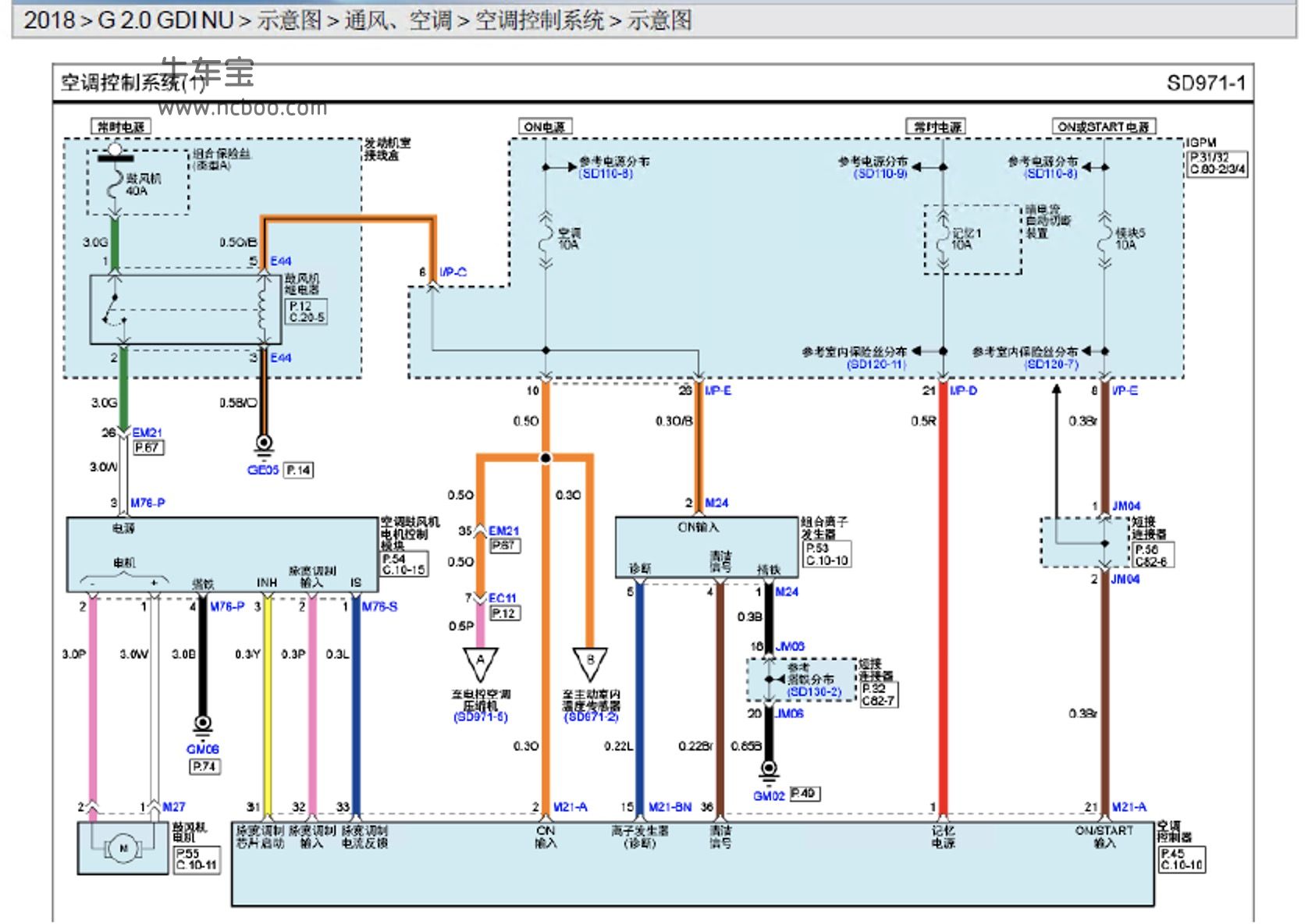Click the IGPM module label
This screenshot has height=924, width=1308.
(1201, 143)
